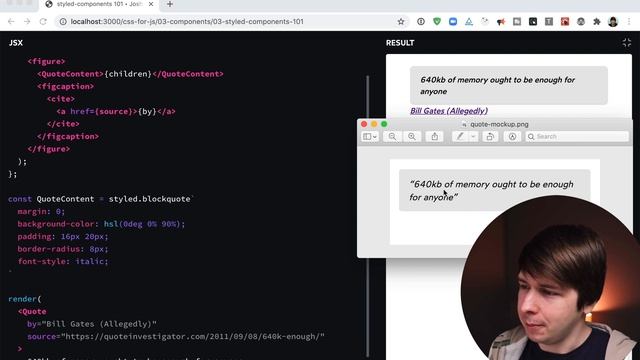
Task: Open the Bill Gates (Allegedly) link
Action: click(x=449, y=111)
